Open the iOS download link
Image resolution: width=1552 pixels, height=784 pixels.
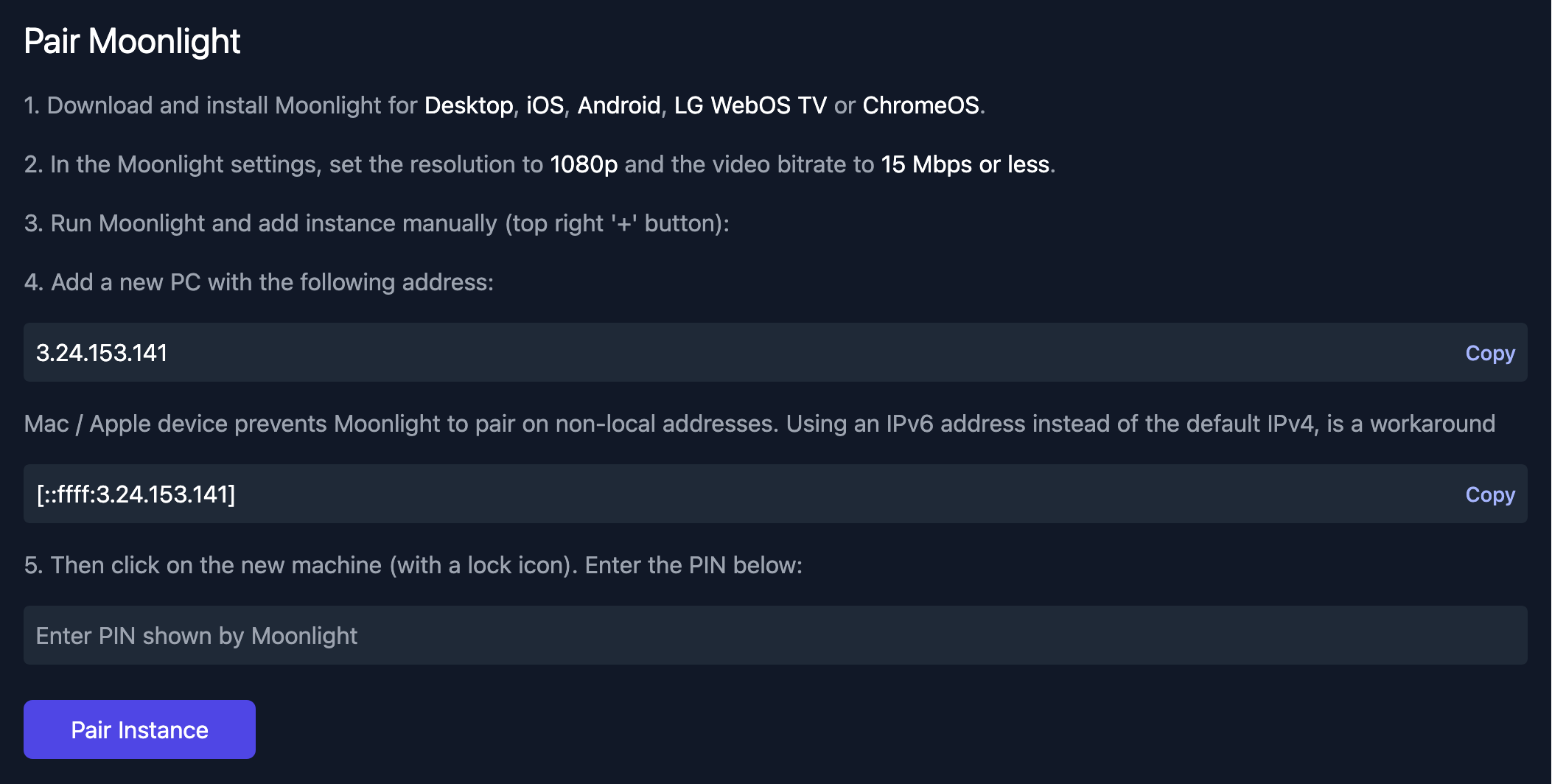545,105
